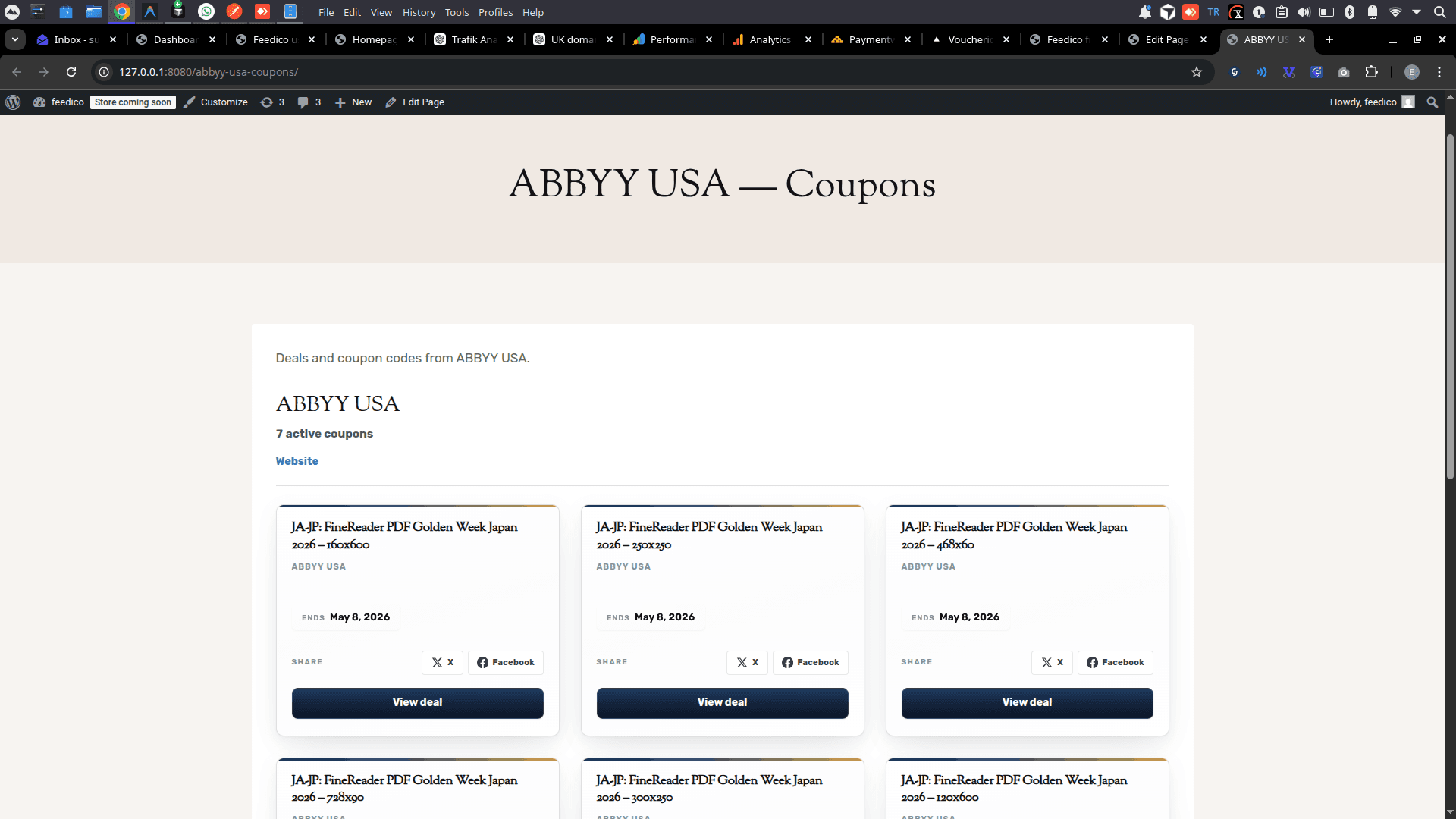The image size is (1456, 819).
Task: Click the page vertical scrollbar thumb
Action: (1450, 306)
